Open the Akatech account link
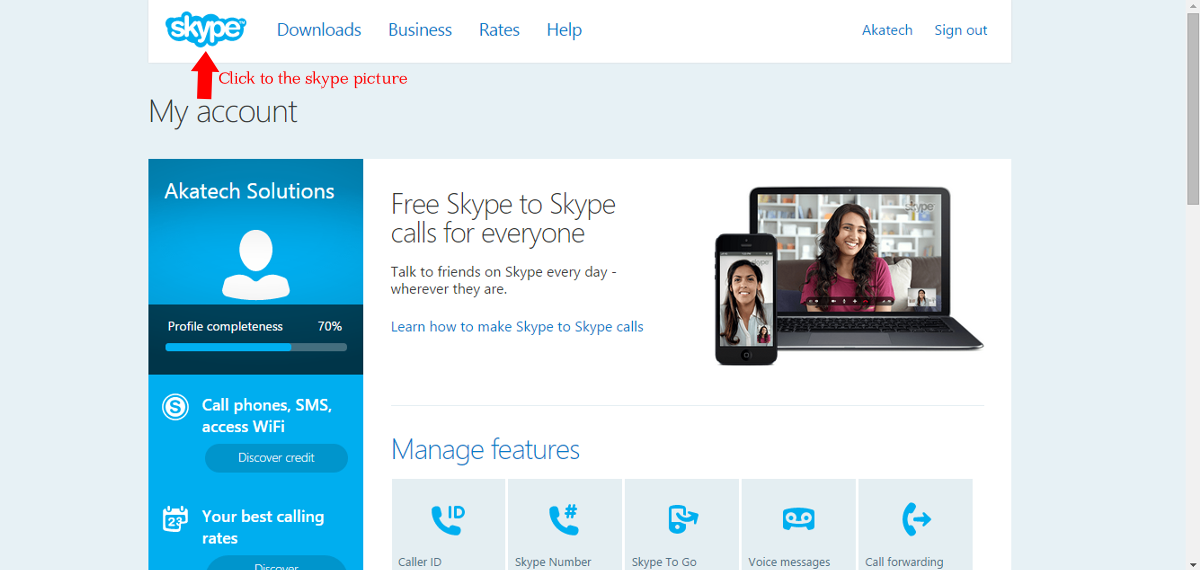The height and width of the screenshot is (570, 1200). click(x=887, y=30)
